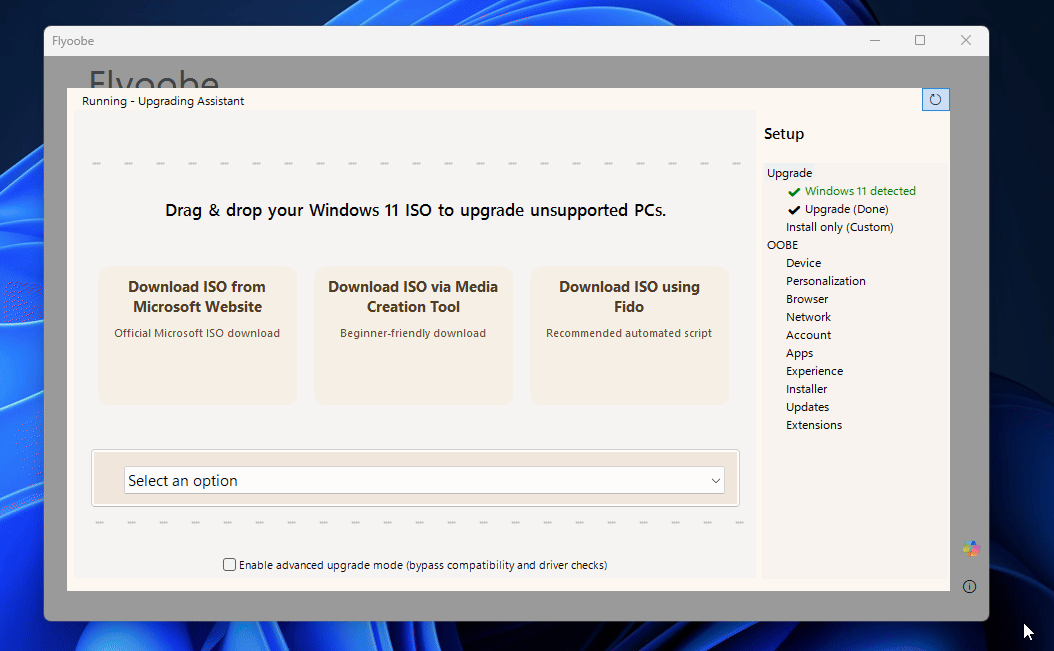Select 'Install only (Custom)' entry
The width and height of the screenshot is (1054, 651).
(840, 227)
